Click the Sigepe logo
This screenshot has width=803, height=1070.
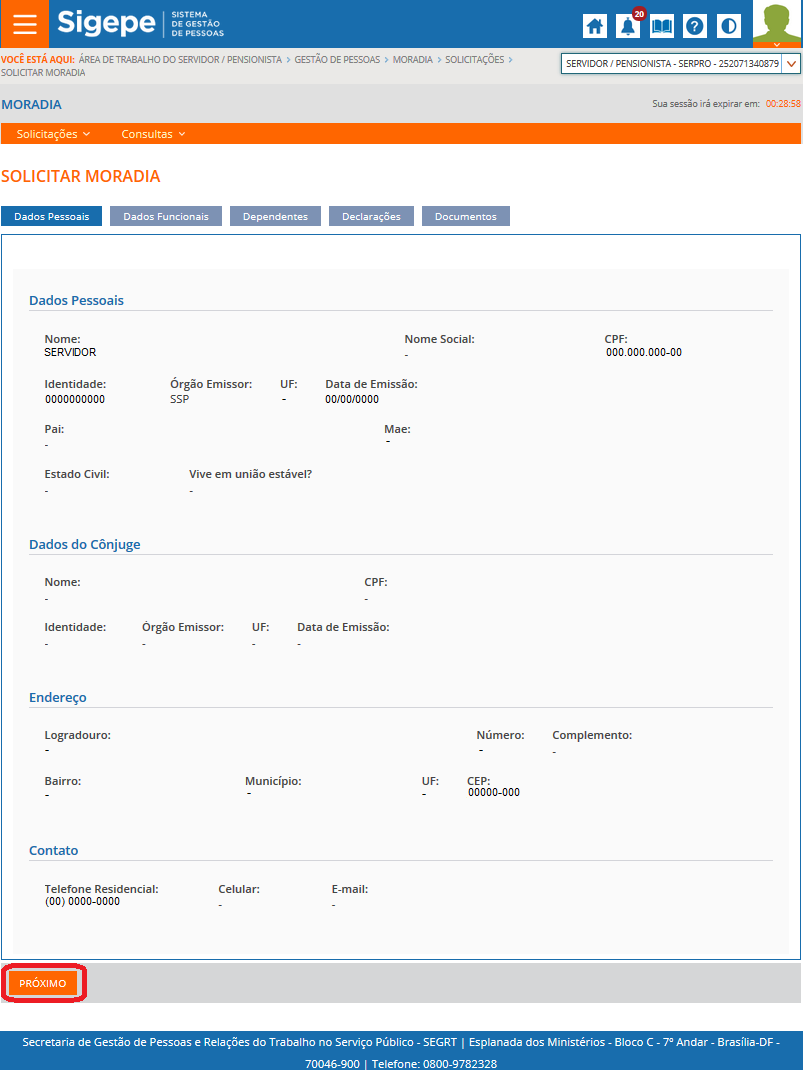tap(106, 24)
